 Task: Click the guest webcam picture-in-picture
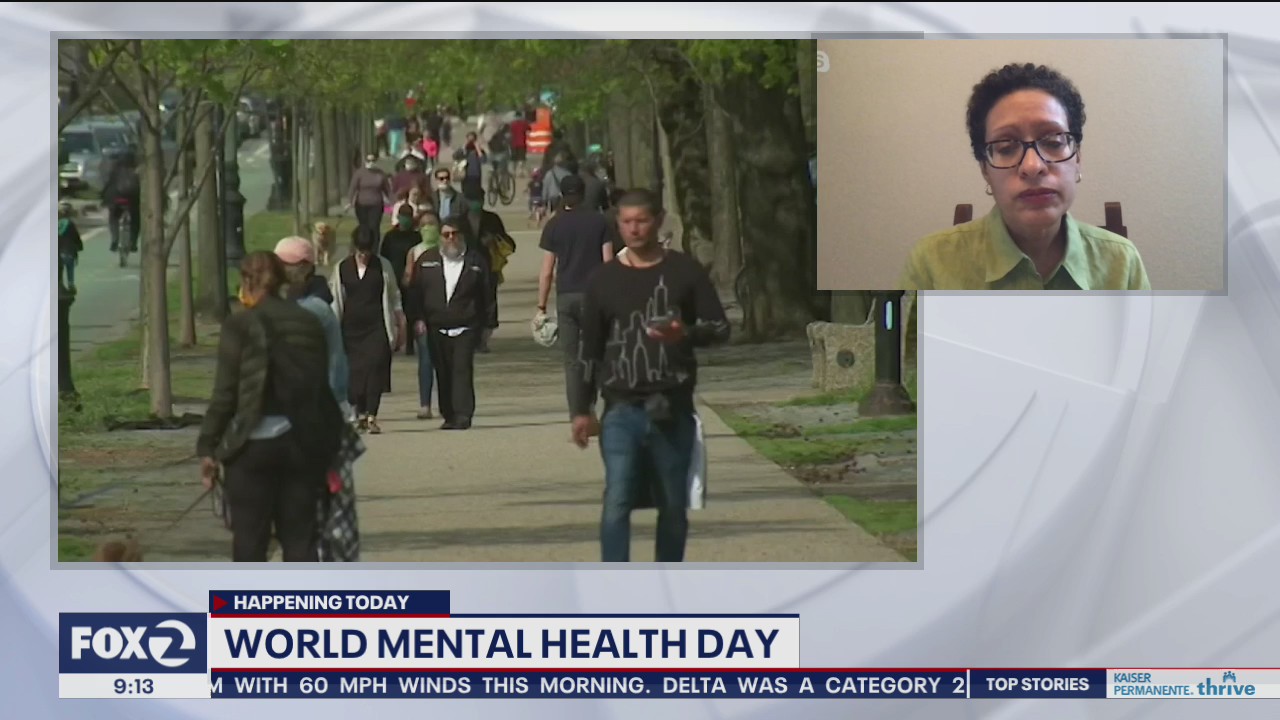[1020, 164]
